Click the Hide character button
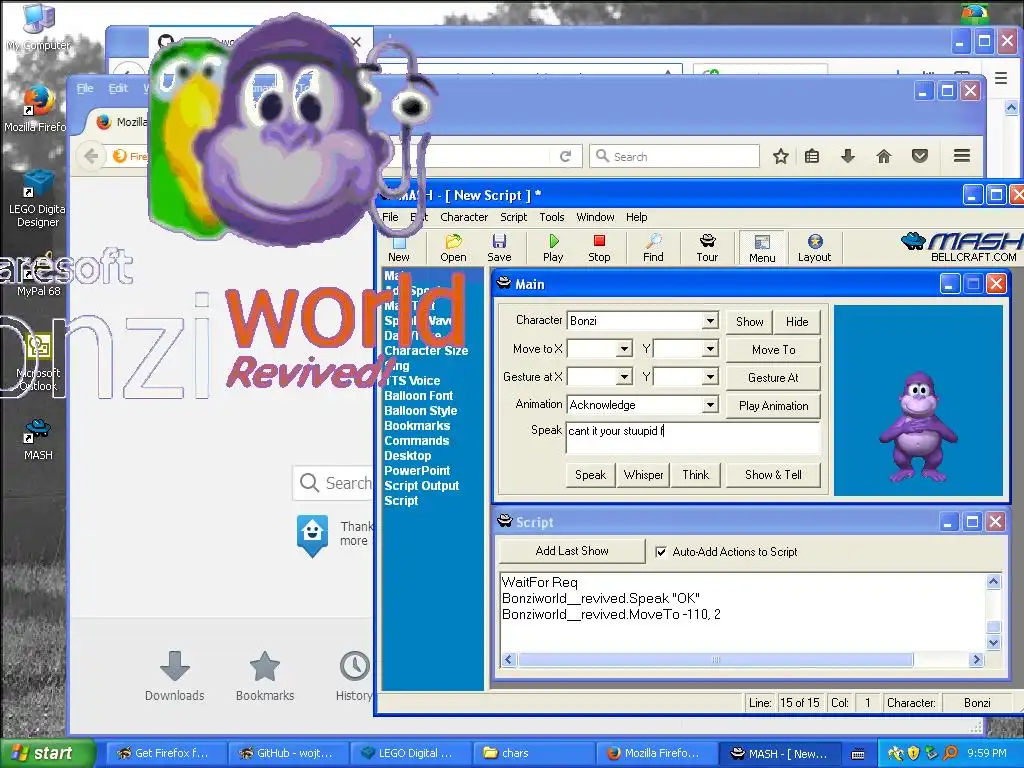Image resolution: width=1024 pixels, height=768 pixels. coord(797,321)
